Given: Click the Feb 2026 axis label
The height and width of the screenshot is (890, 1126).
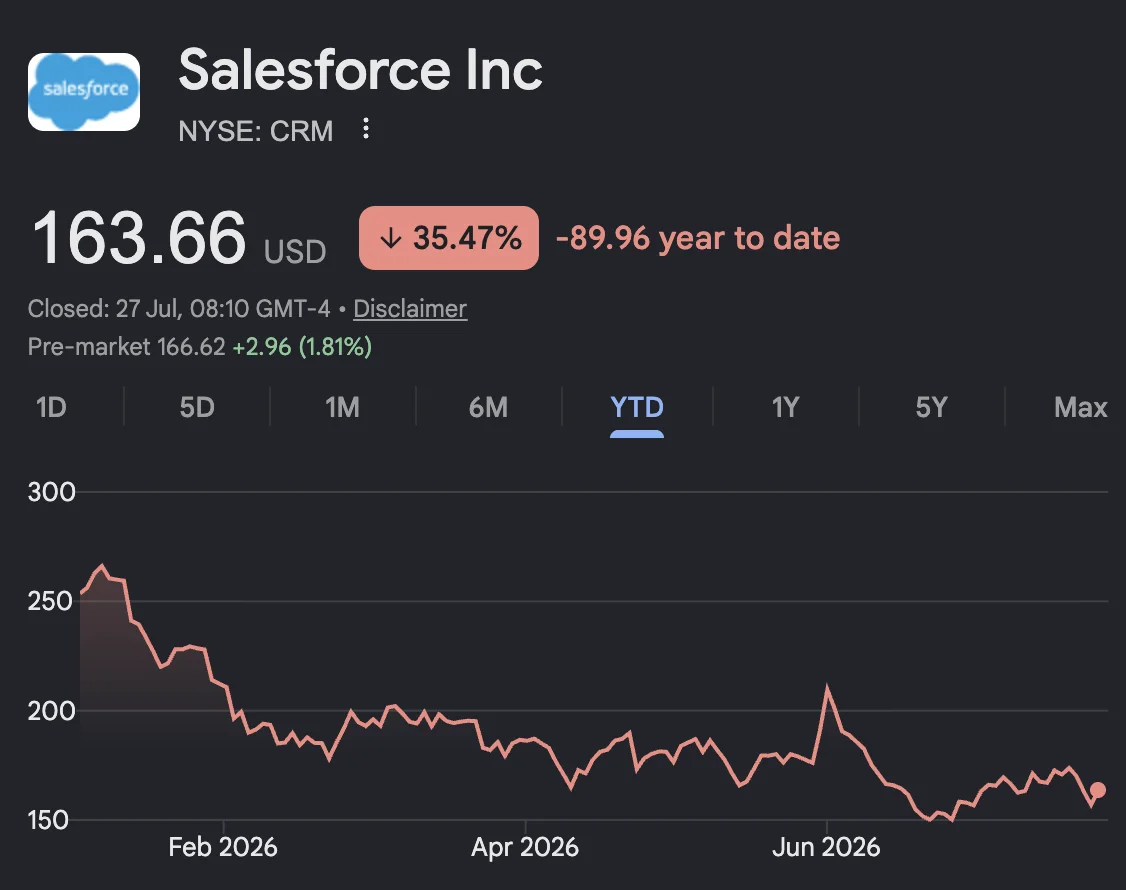Looking at the screenshot, I should coord(223,848).
